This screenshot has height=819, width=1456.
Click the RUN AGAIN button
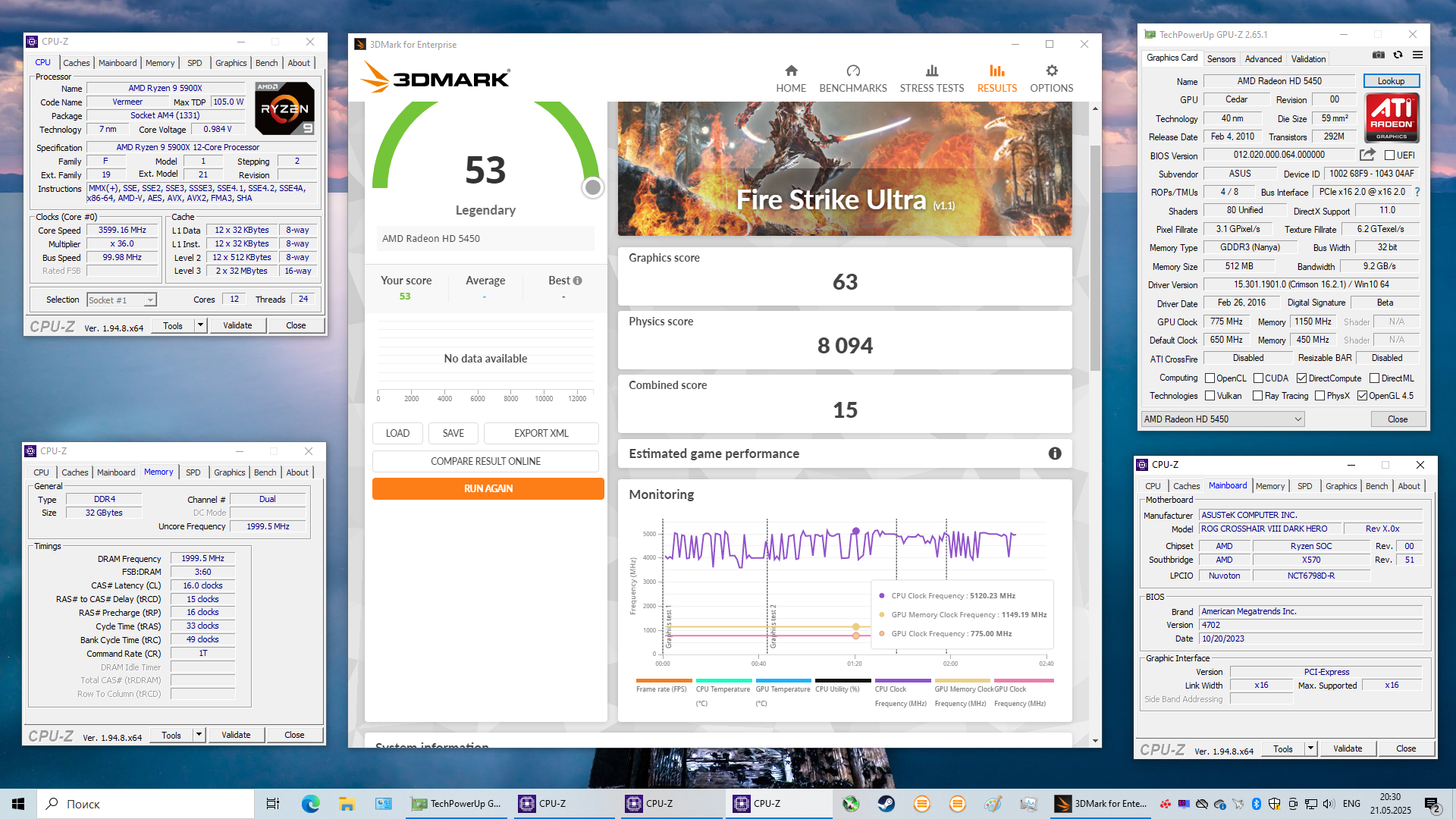[488, 488]
